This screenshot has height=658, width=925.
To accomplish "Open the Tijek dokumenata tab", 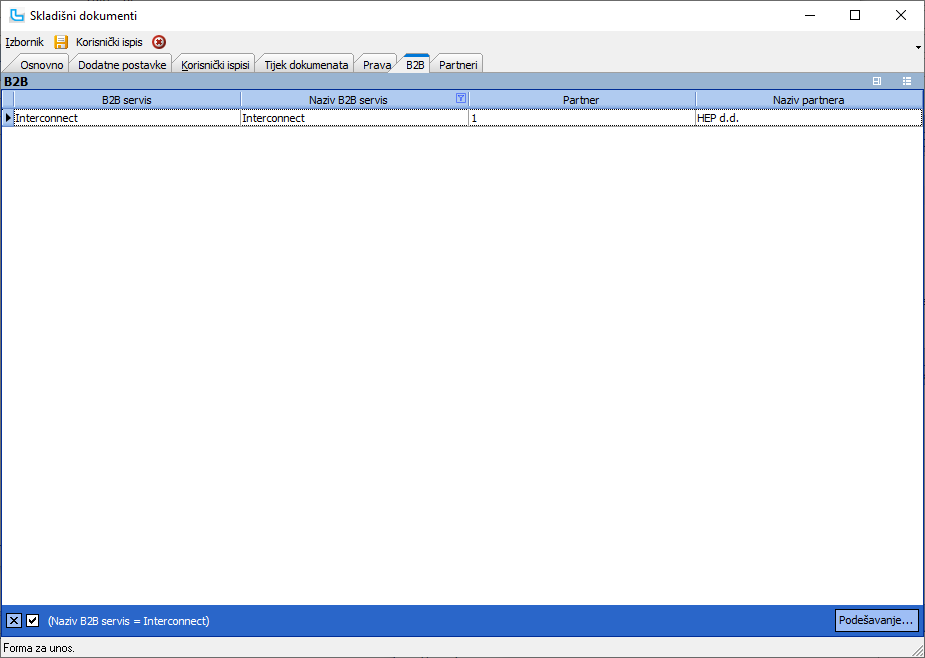I will pyautogui.click(x=306, y=65).
